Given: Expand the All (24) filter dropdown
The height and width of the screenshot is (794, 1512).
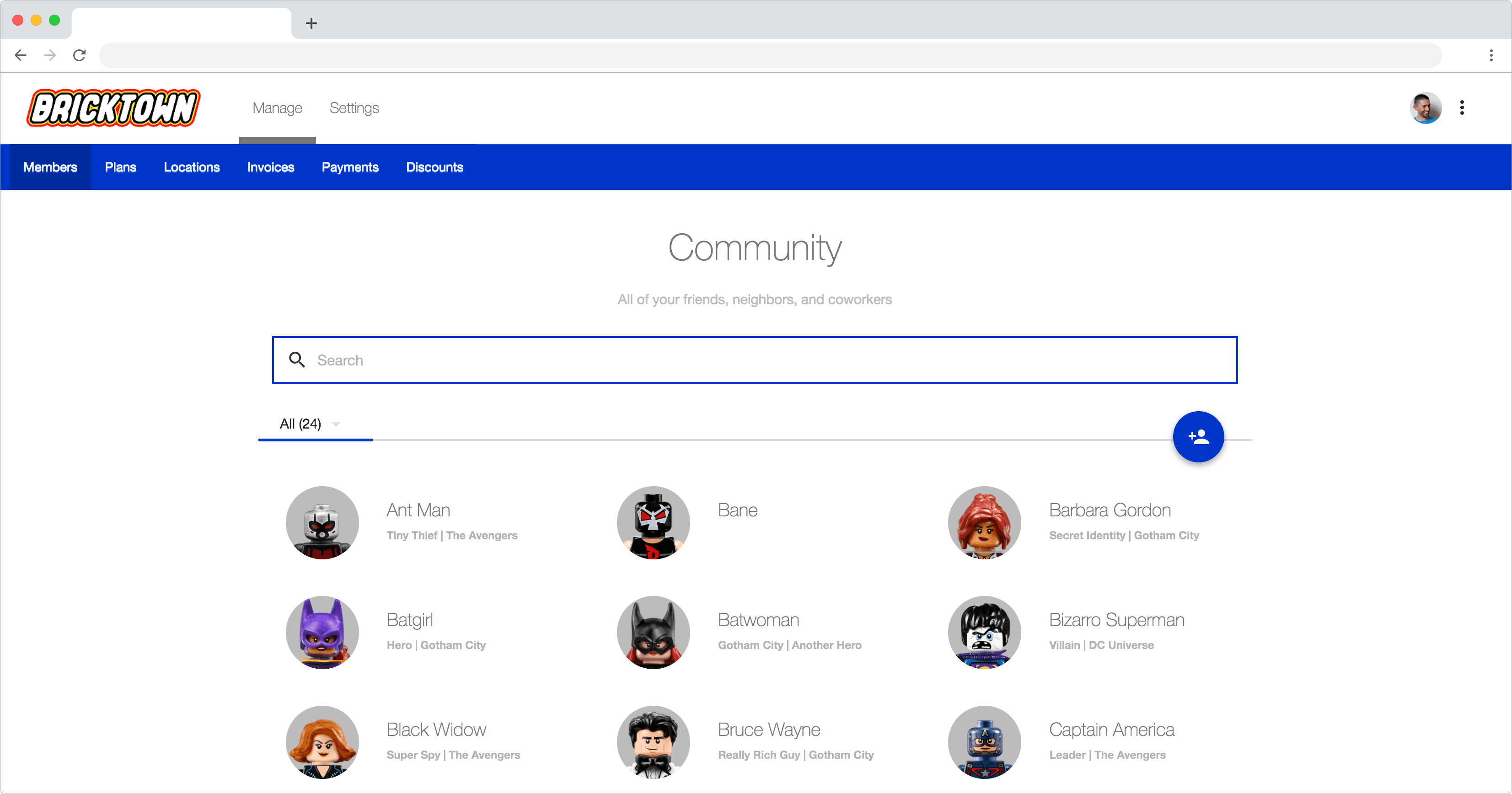Looking at the screenshot, I should (336, 424).
